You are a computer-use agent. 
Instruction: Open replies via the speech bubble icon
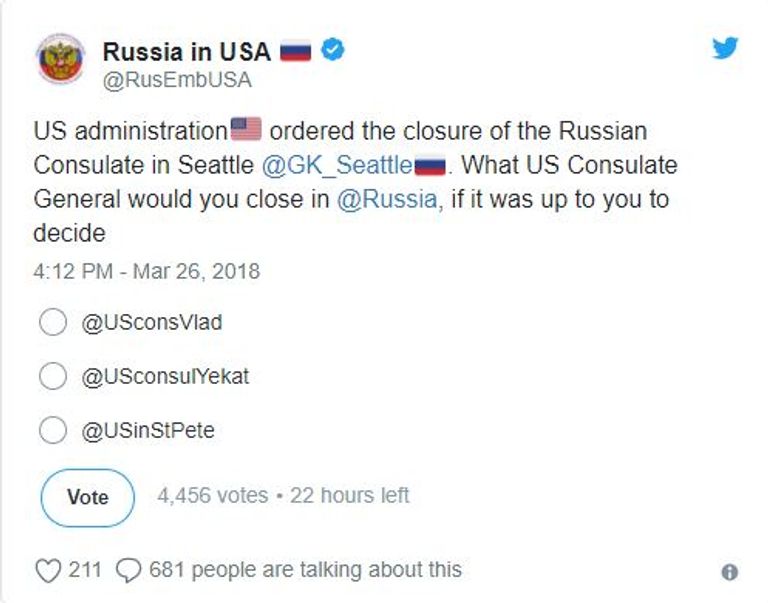[129, 570]
